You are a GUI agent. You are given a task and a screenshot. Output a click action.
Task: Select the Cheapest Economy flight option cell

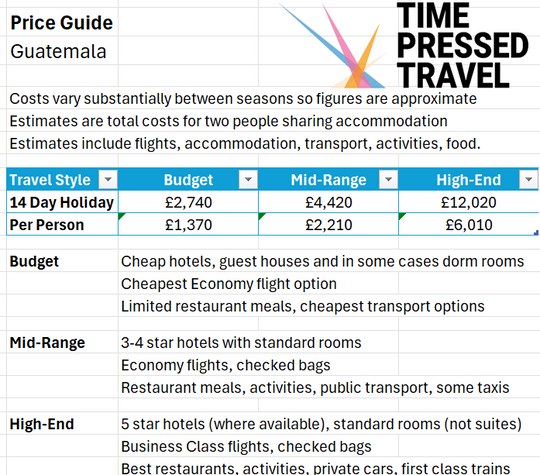coord(229,284)
